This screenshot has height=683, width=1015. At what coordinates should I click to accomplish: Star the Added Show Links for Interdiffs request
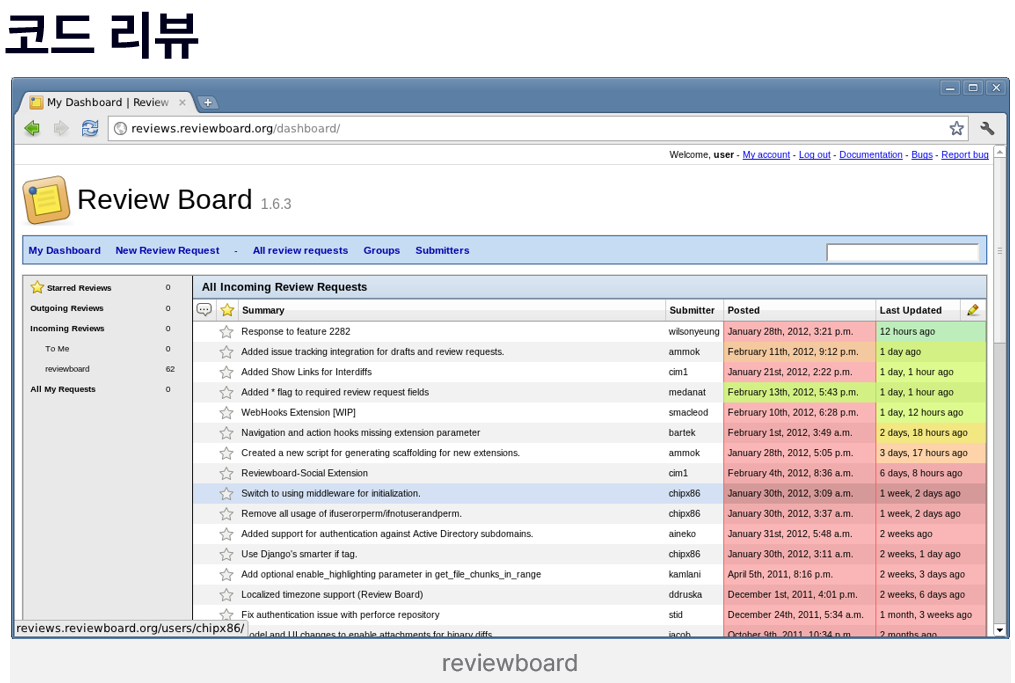point(226,372)
